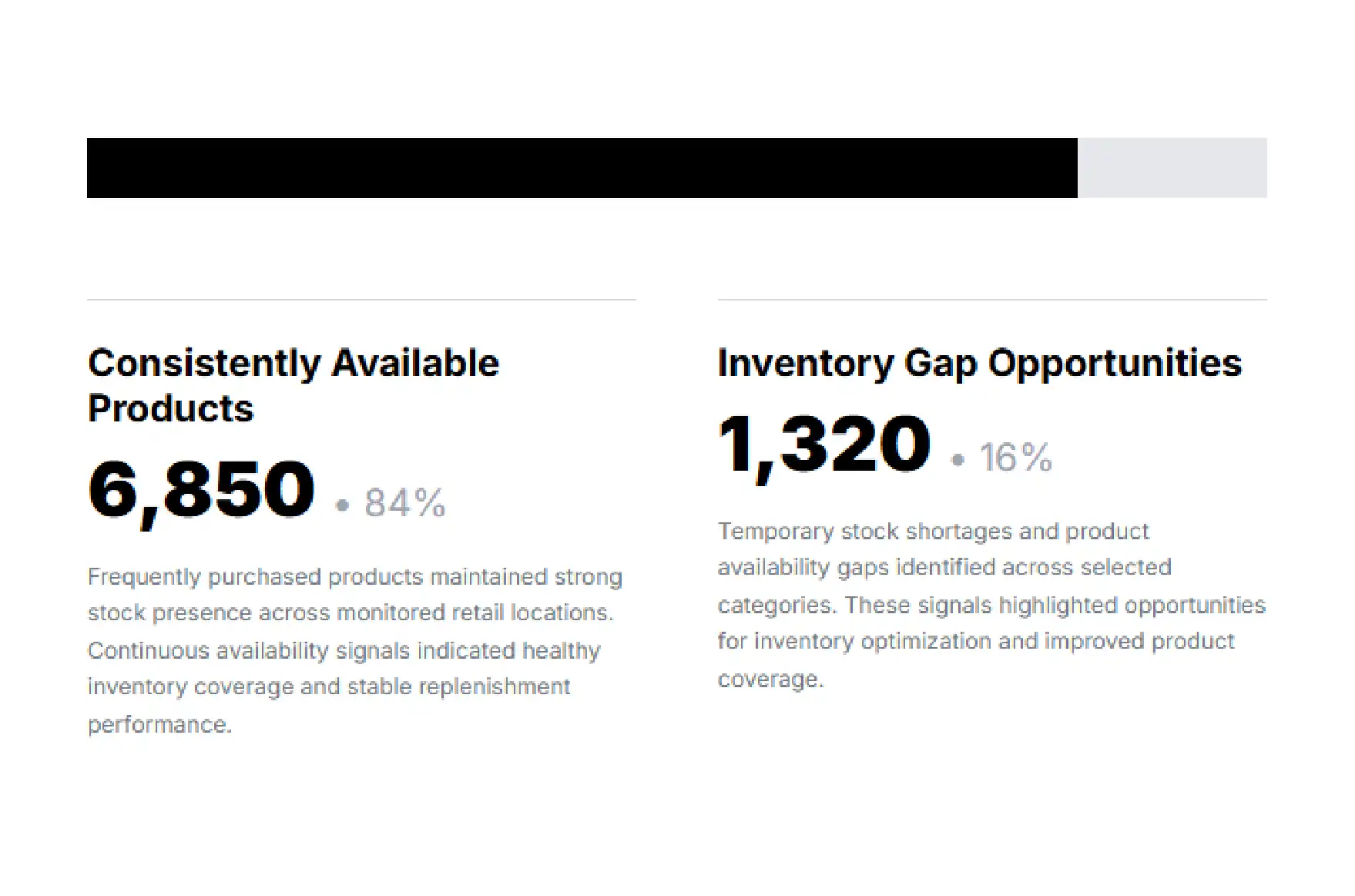Click 'Continuous availability signals' text line
The height and width of the screenshot is (896, 1355).
pyautogui.click(x=344, y=651)
